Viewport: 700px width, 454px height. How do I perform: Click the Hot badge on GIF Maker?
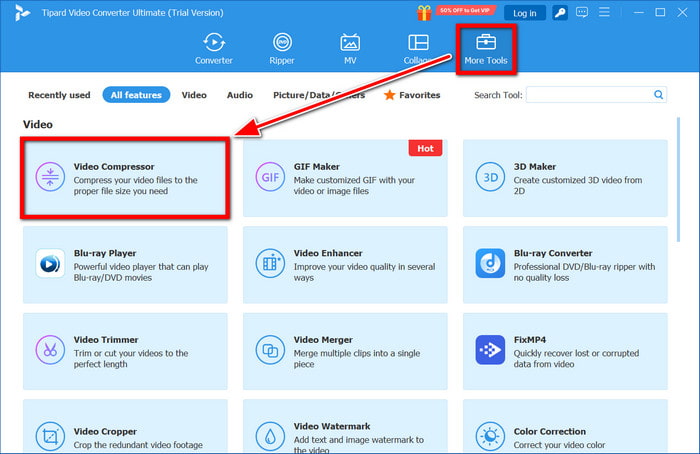click(x=425, y=148)
